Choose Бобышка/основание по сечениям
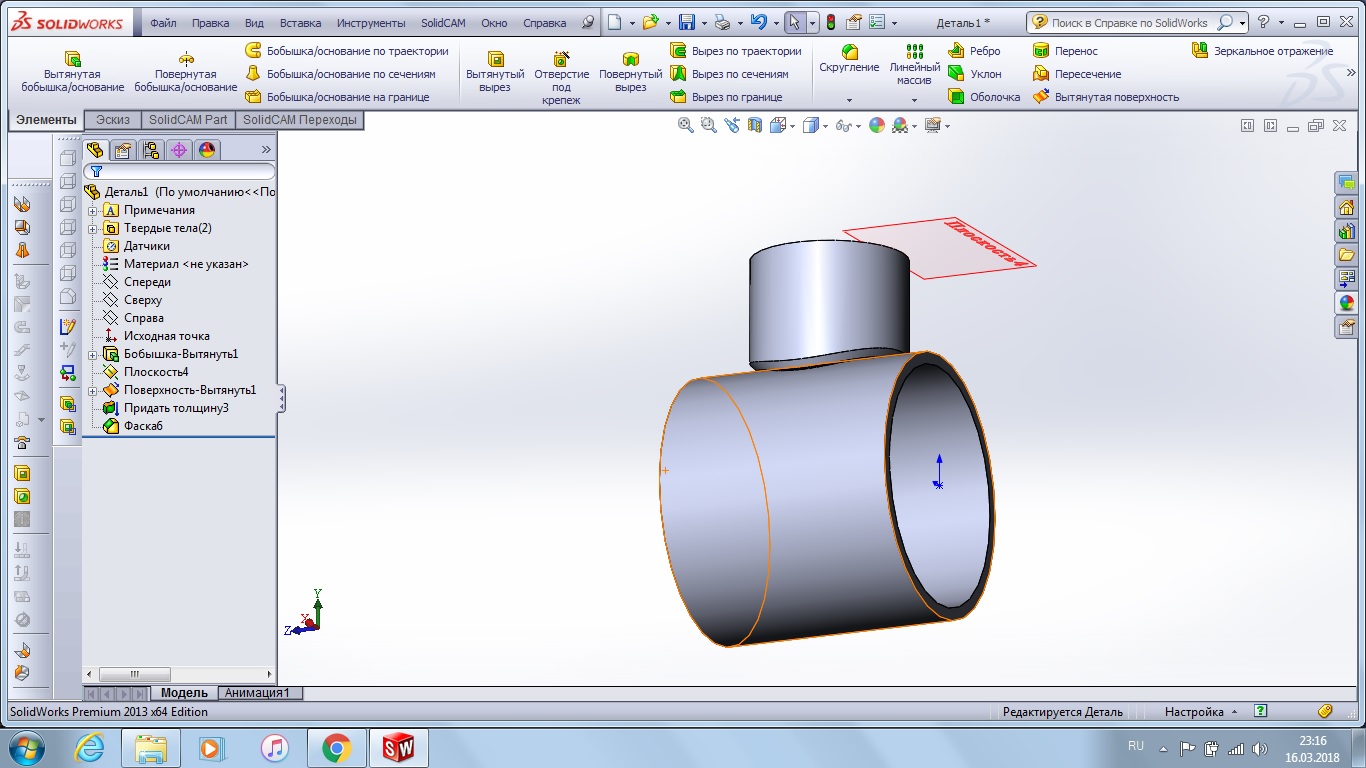The width and height of the screenshot is (1366, 768). click(x=340, y=74)
